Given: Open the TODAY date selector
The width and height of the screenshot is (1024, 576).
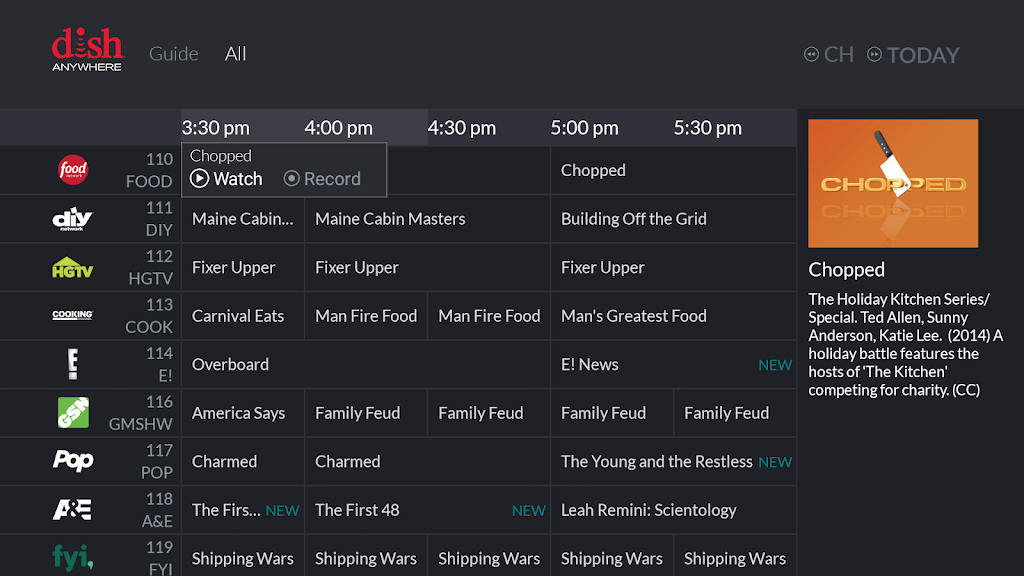Looking at the screenshot, I should coord(913,55).
